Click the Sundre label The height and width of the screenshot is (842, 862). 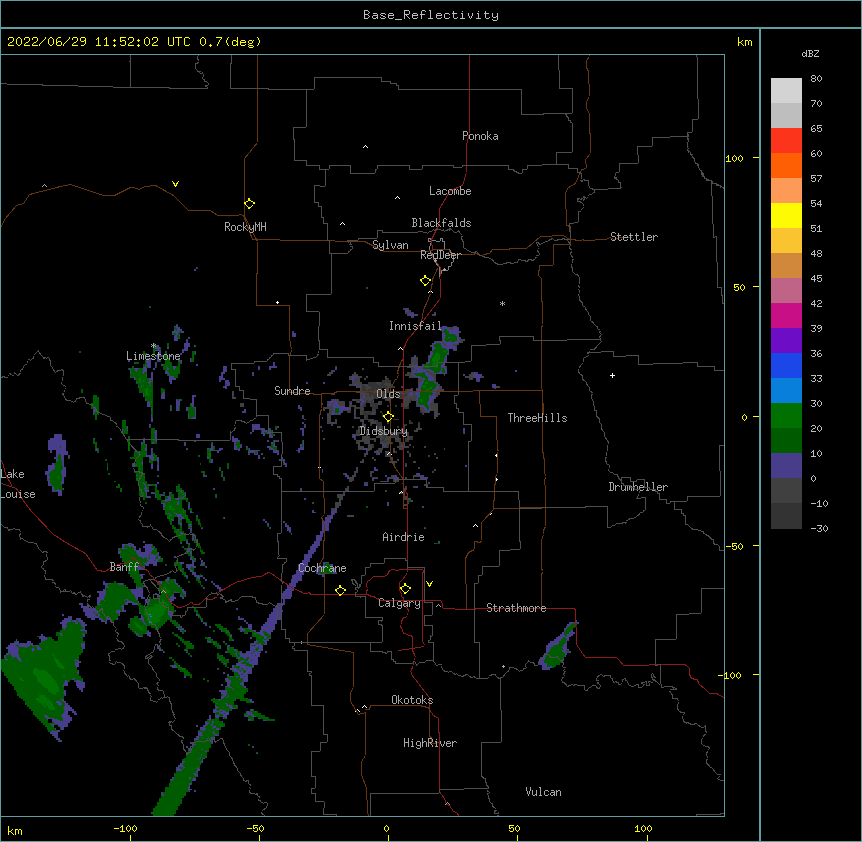292,391
